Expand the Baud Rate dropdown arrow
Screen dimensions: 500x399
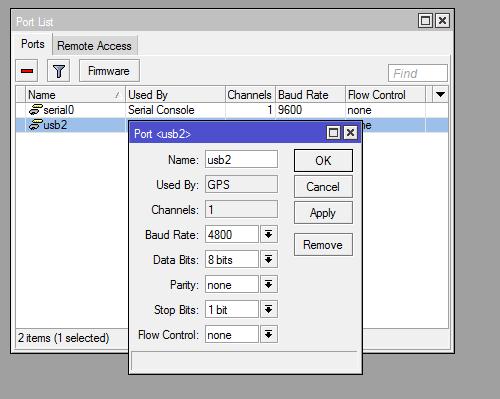pos(269,234)
